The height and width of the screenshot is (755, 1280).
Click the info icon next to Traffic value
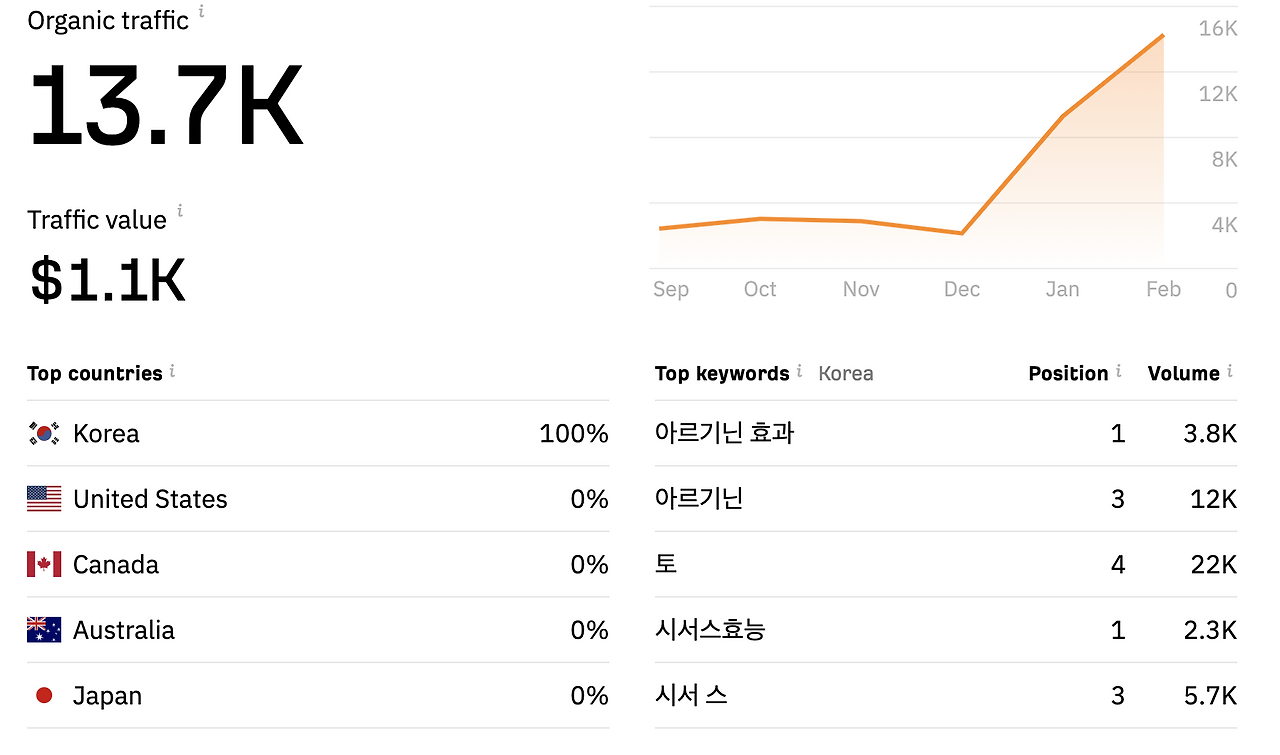[x=180, y=210]
